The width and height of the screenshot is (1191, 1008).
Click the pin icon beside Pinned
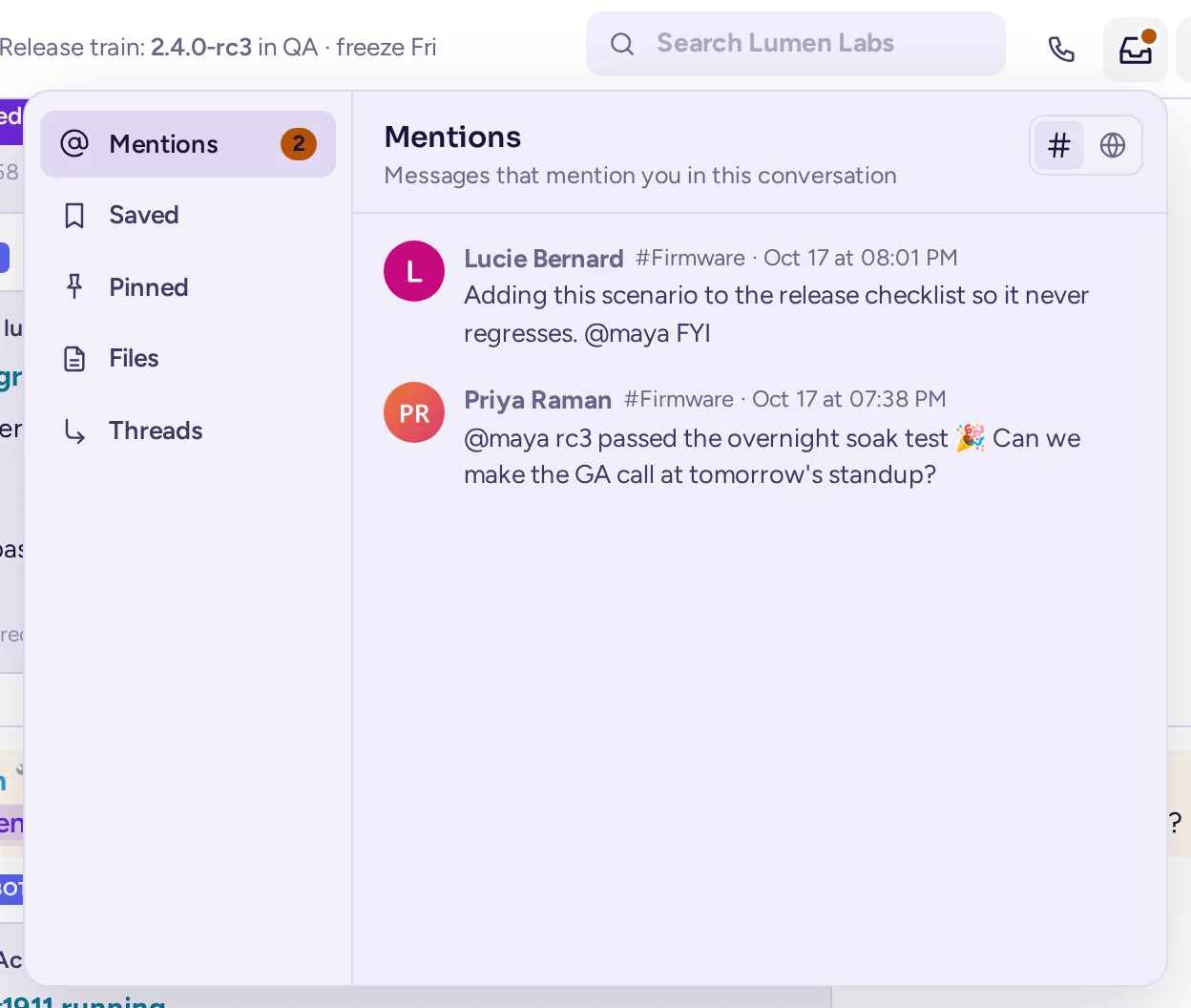[74, 287]
